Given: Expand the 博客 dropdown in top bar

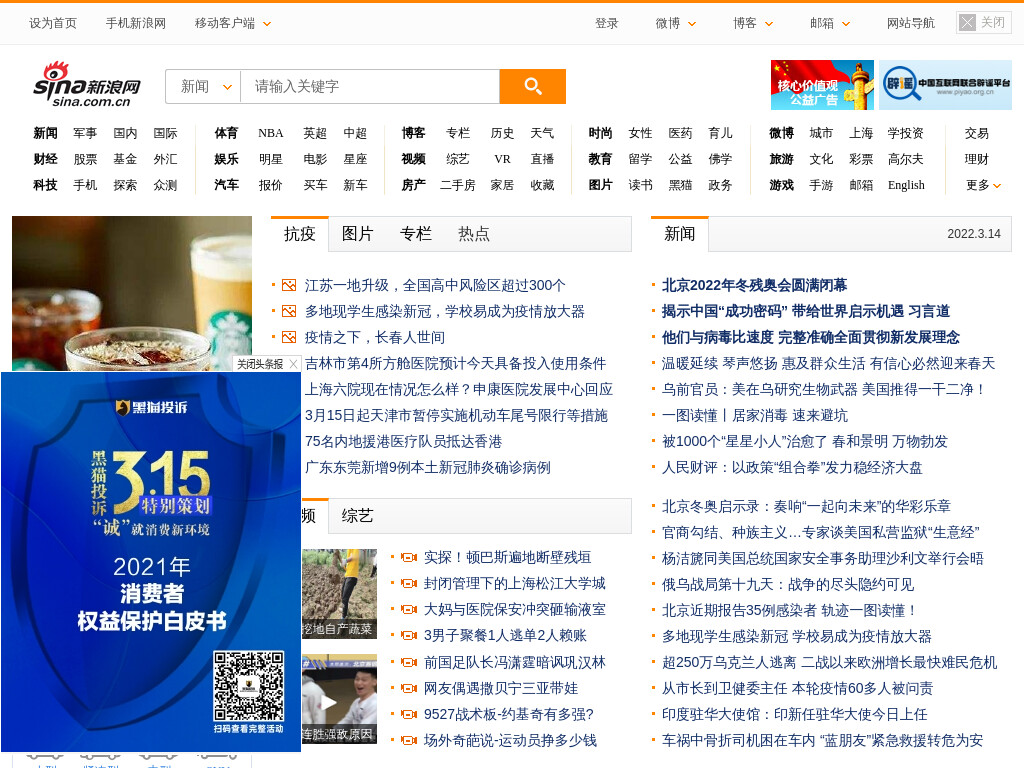Looking at the screenshot, I should tap(753, 24).
